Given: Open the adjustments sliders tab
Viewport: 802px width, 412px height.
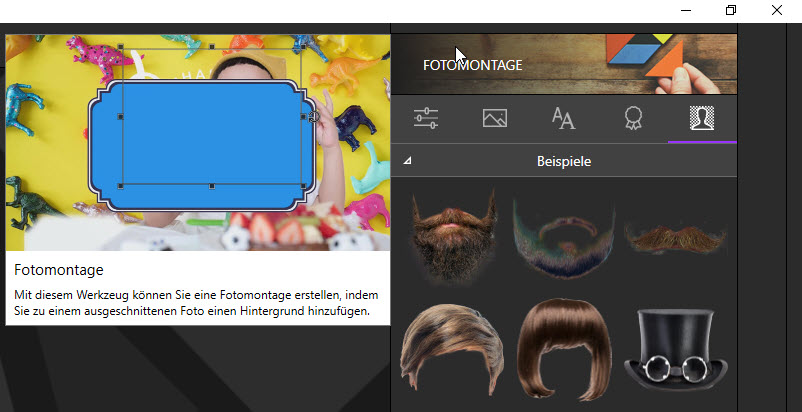Looking at the screenshot, I should (426, 118).
